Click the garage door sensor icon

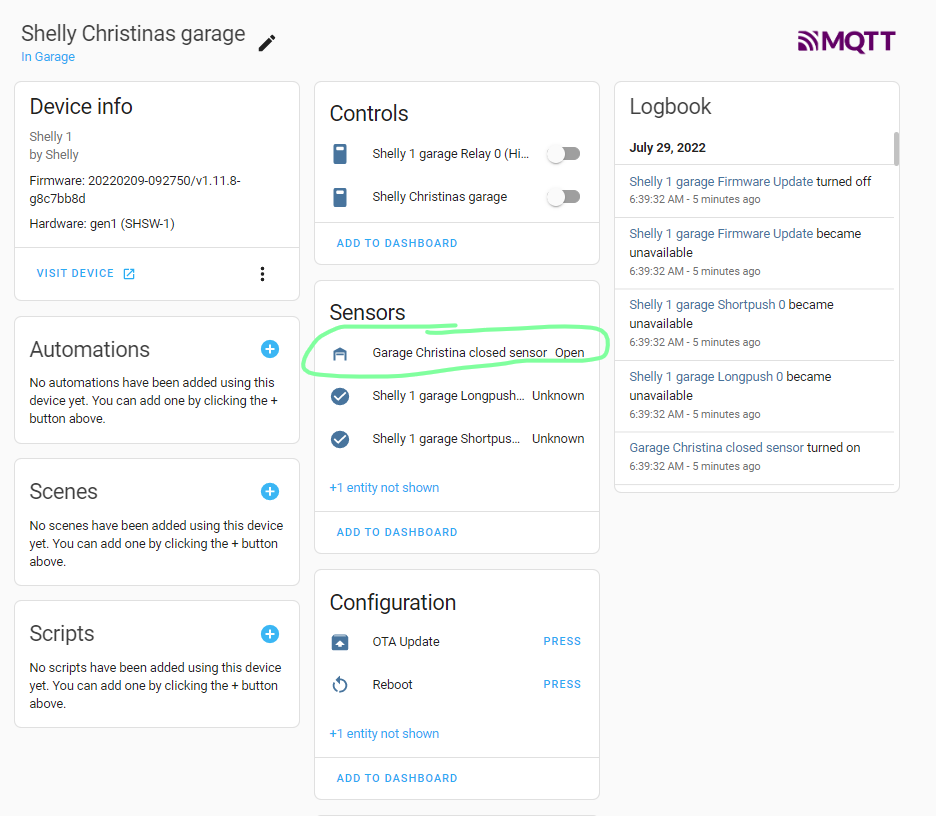coord(340,353)
